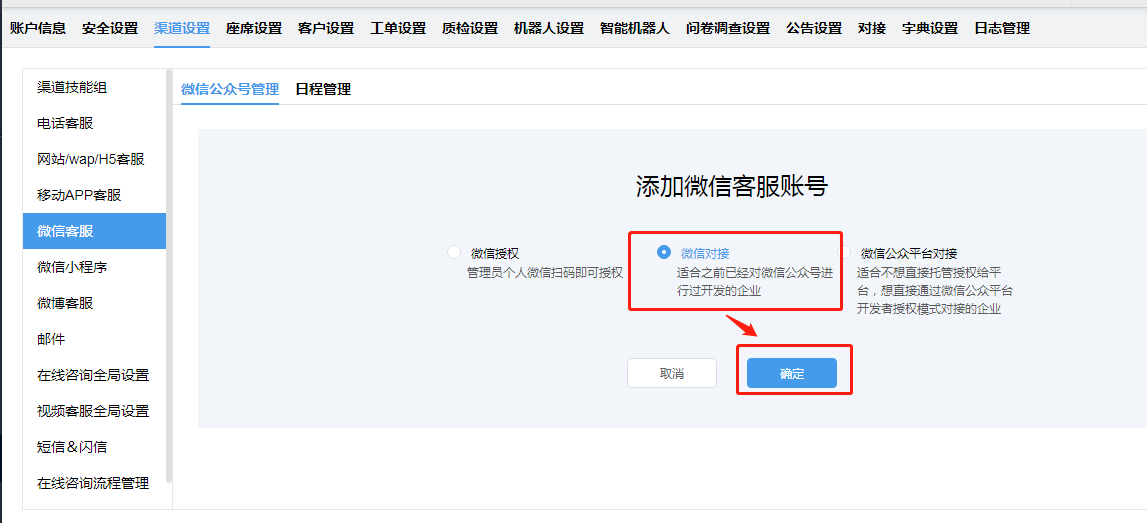Open 在线咨询流程管理 sidebar item
Screen dimensions: 1147x523
94,483
